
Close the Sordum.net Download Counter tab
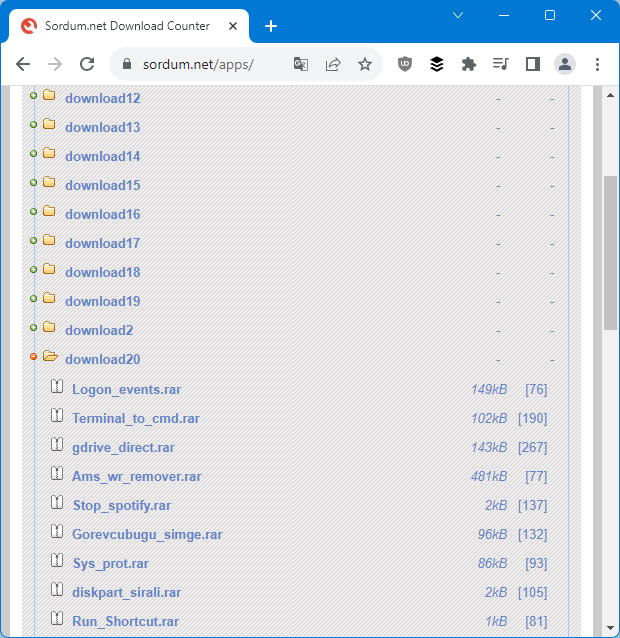(x=233, y=26)
